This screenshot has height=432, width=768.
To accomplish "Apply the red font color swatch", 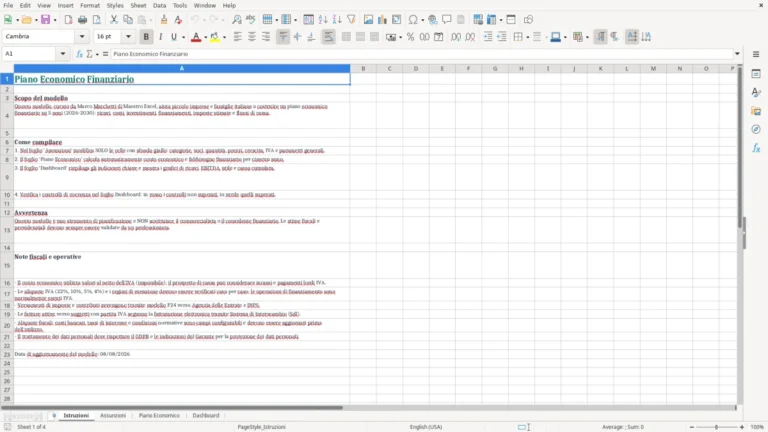I will 196,37.
